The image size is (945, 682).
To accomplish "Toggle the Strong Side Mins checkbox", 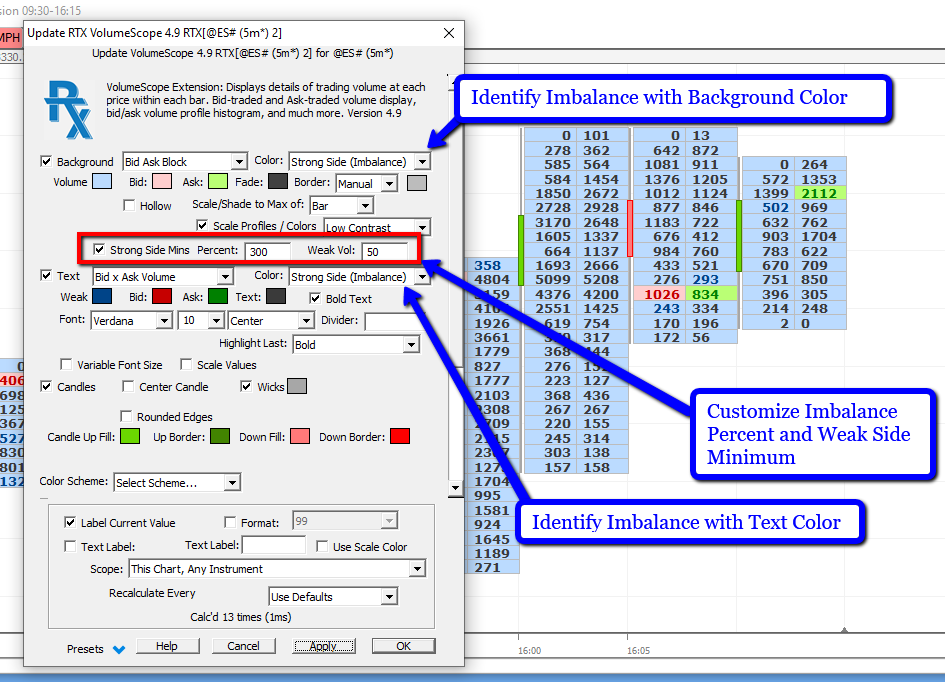I will click(98, 249).
